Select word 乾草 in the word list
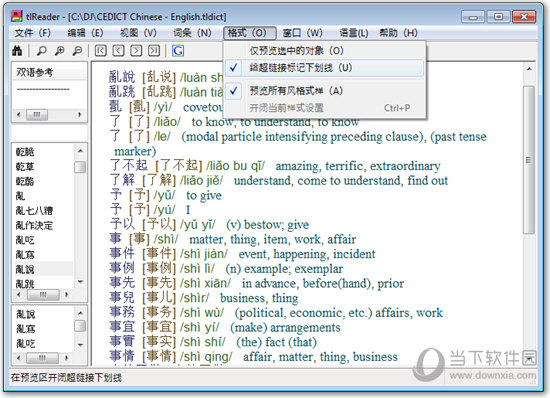Screen dimensions: 550x398 [25, 167]
